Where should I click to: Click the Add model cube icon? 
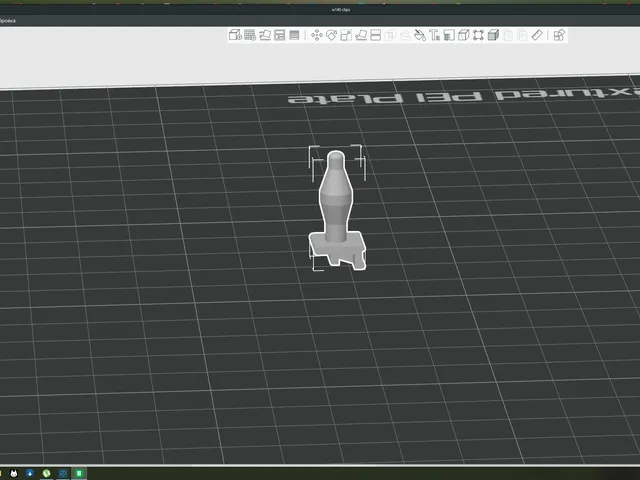pyautogui.click(x=235, y=35)
